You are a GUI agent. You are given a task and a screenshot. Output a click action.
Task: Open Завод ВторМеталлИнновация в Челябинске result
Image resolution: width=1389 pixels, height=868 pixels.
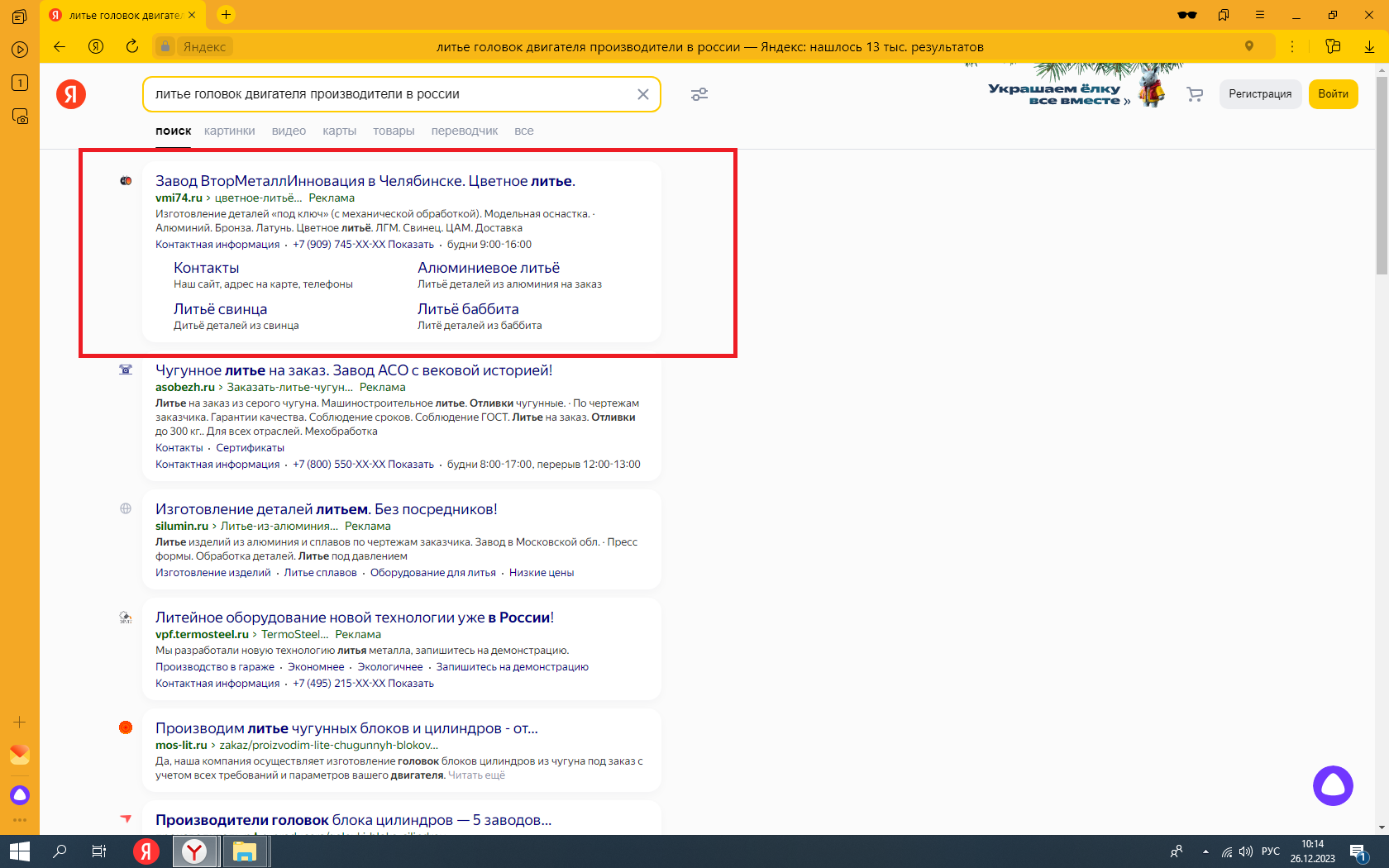pyautogui.click(x=365, y=181)
